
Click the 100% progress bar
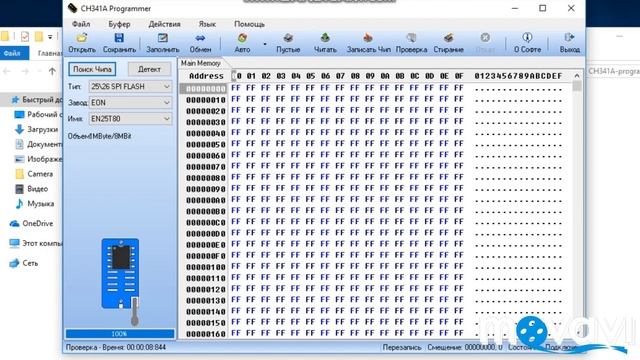click(x=120, y=334)
